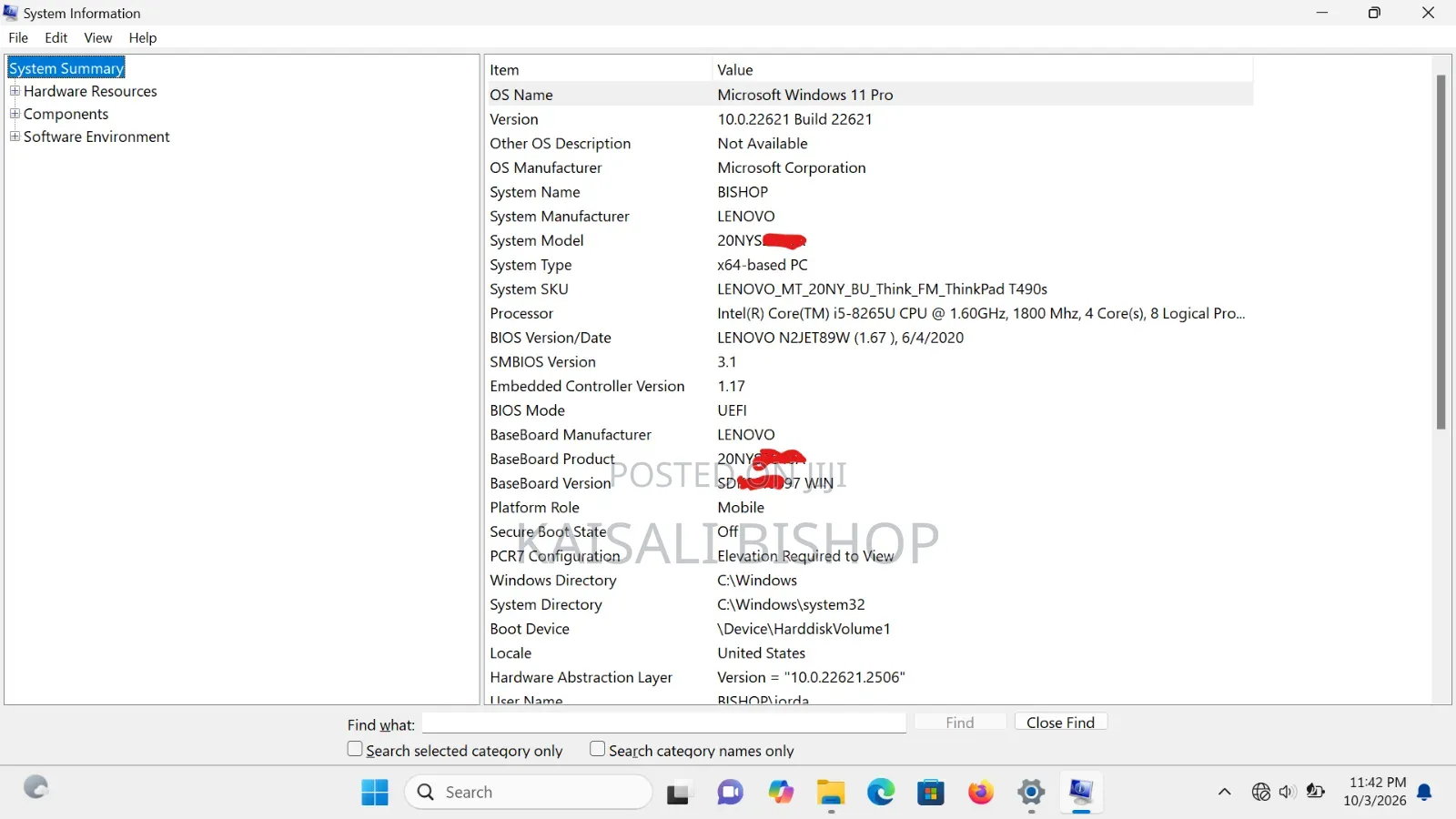Click the Value column header

click(x=983, y=70)
